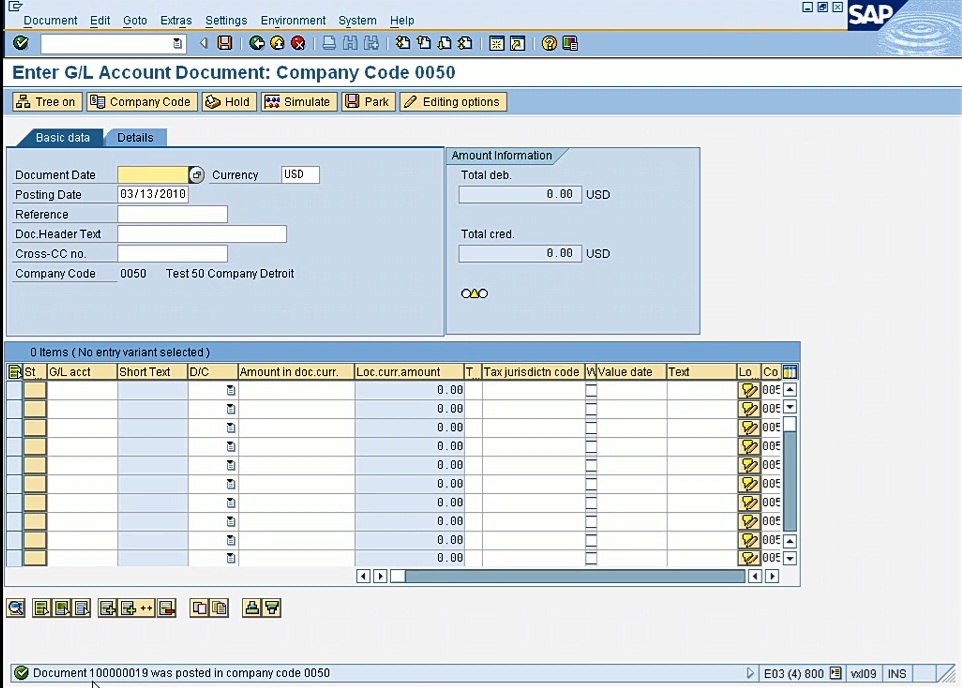Click the Choose Detail magnifier icon below table
962x688 pixels.
click(x=16, y=608)
